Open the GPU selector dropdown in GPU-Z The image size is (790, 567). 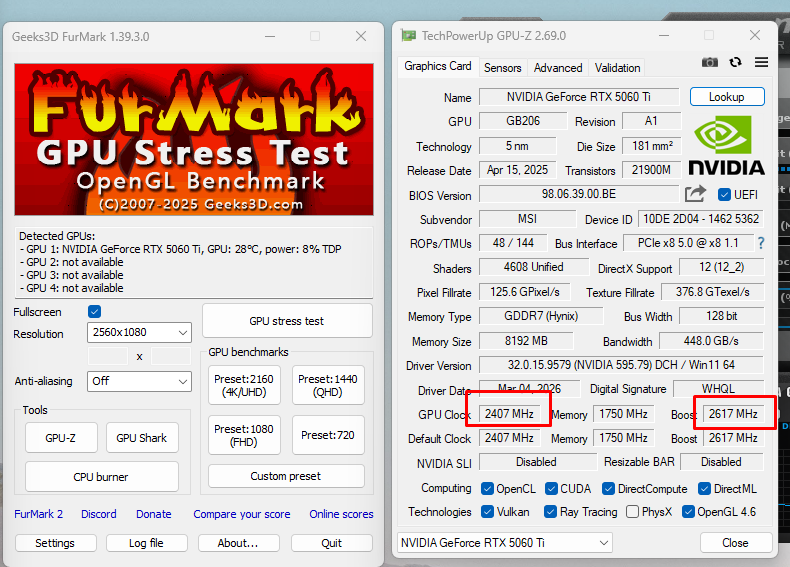point(505,543)
